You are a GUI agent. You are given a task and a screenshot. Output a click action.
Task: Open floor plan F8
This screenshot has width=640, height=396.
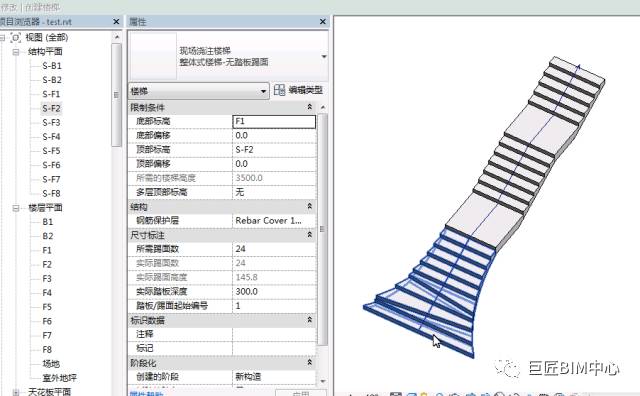(47, 350)
